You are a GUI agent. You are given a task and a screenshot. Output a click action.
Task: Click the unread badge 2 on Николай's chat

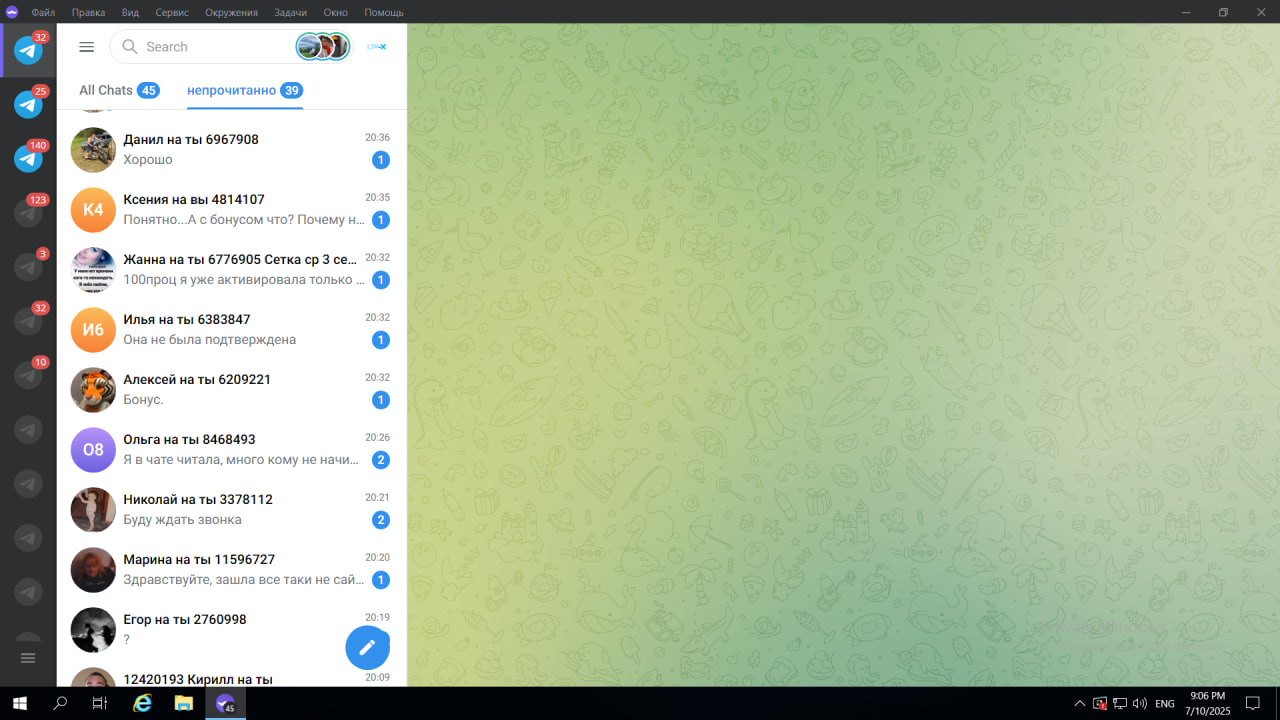coord(380,520)
